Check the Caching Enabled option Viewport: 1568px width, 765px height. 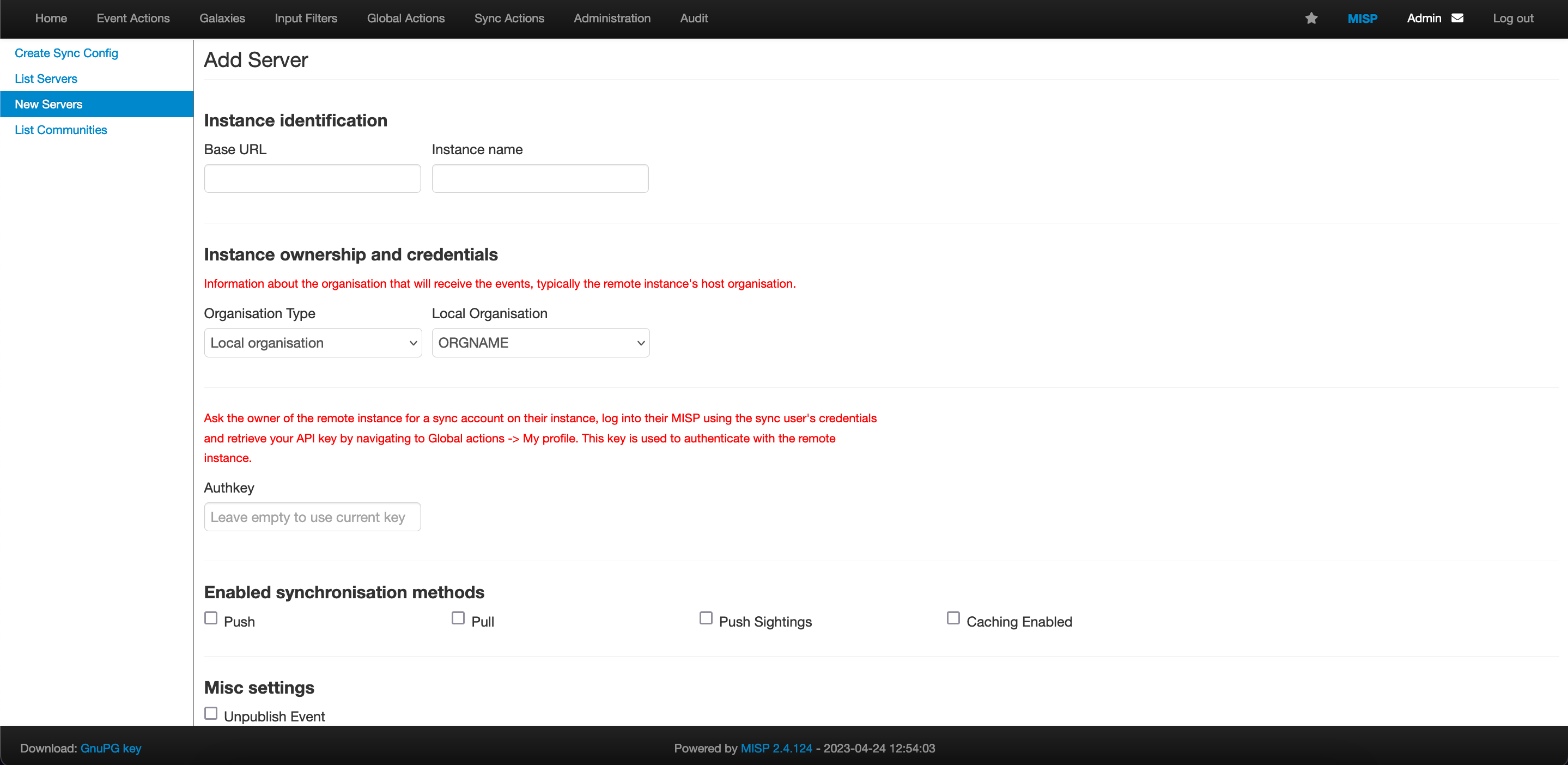pyautogui.click(x=952, y=618)
